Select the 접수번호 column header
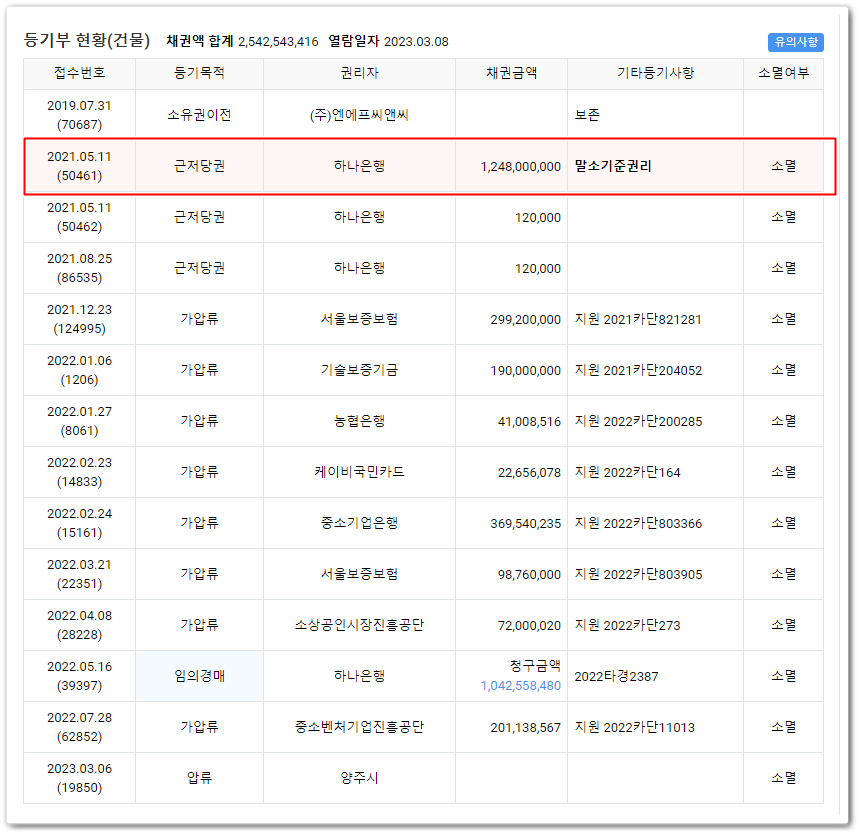This screenshot has width=861, height=836. [x=80, y=73]
